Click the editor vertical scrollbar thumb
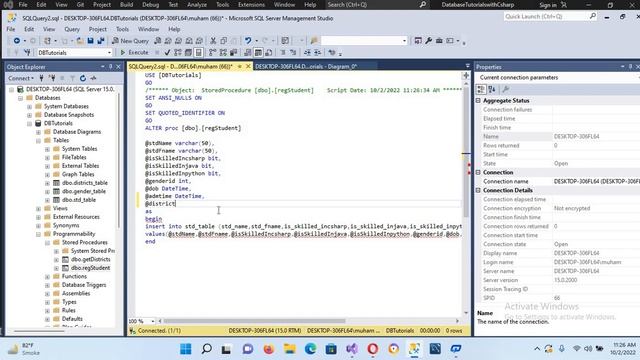Viewport: 640px width, 360px height. pos(466,152)
